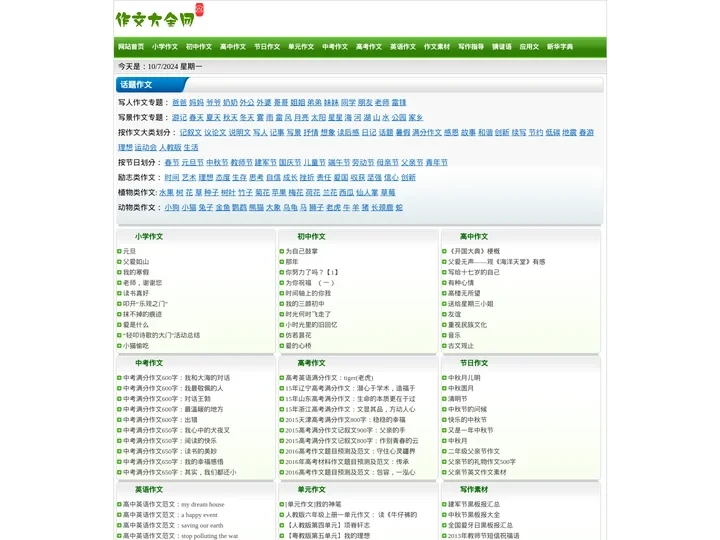
Task: Open the 小狗 animal topic link
Action: click(x=172, y=208)
